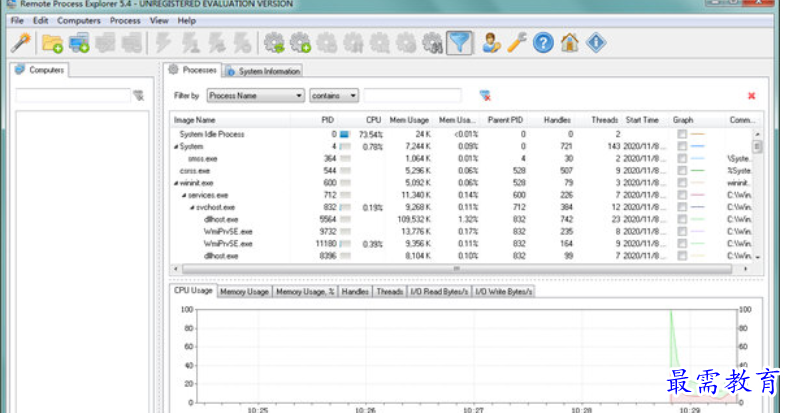Clear the filter with funnel-X icon

485,96
